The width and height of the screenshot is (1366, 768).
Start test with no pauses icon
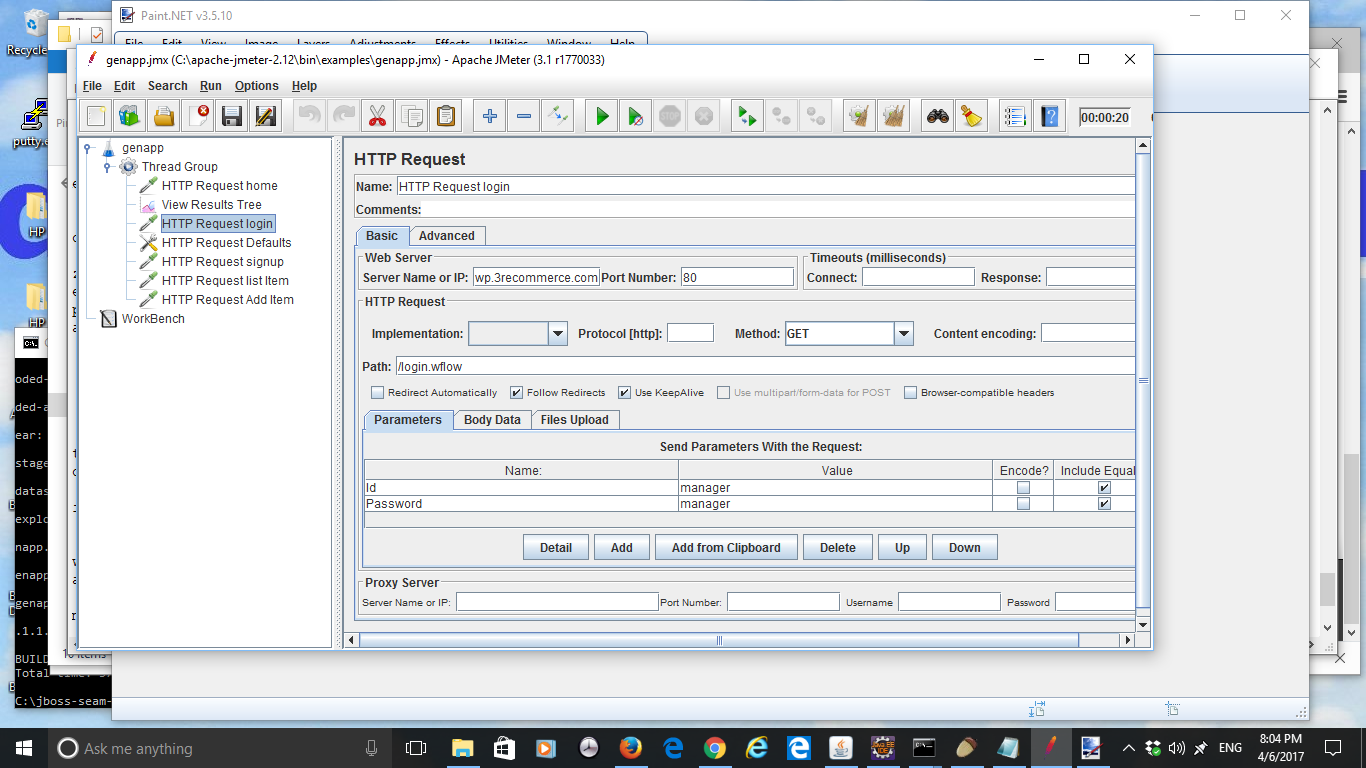coord(636,116)
